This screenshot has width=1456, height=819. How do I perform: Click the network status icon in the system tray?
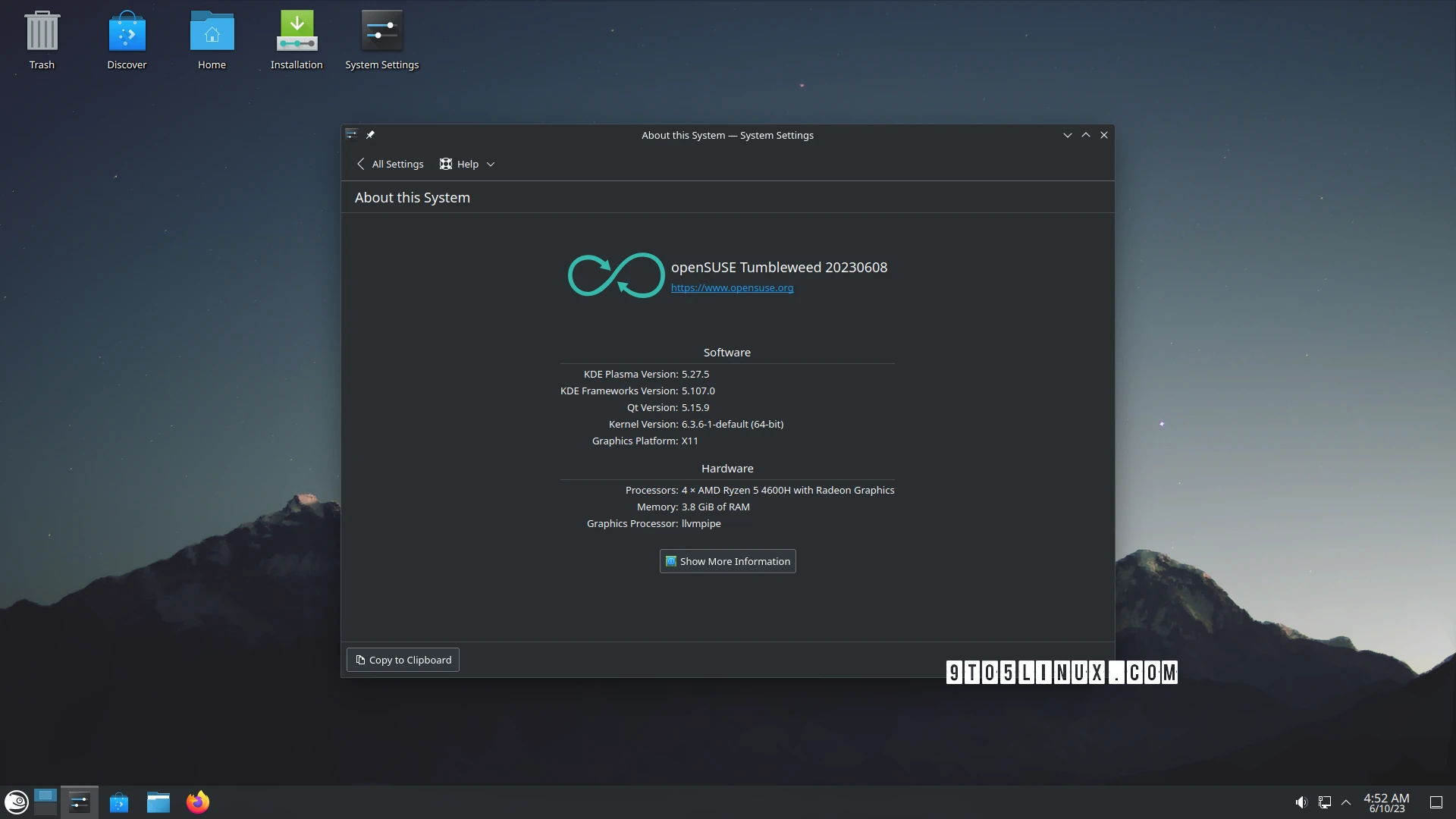pyautogui.click(x=1324, y=802)
